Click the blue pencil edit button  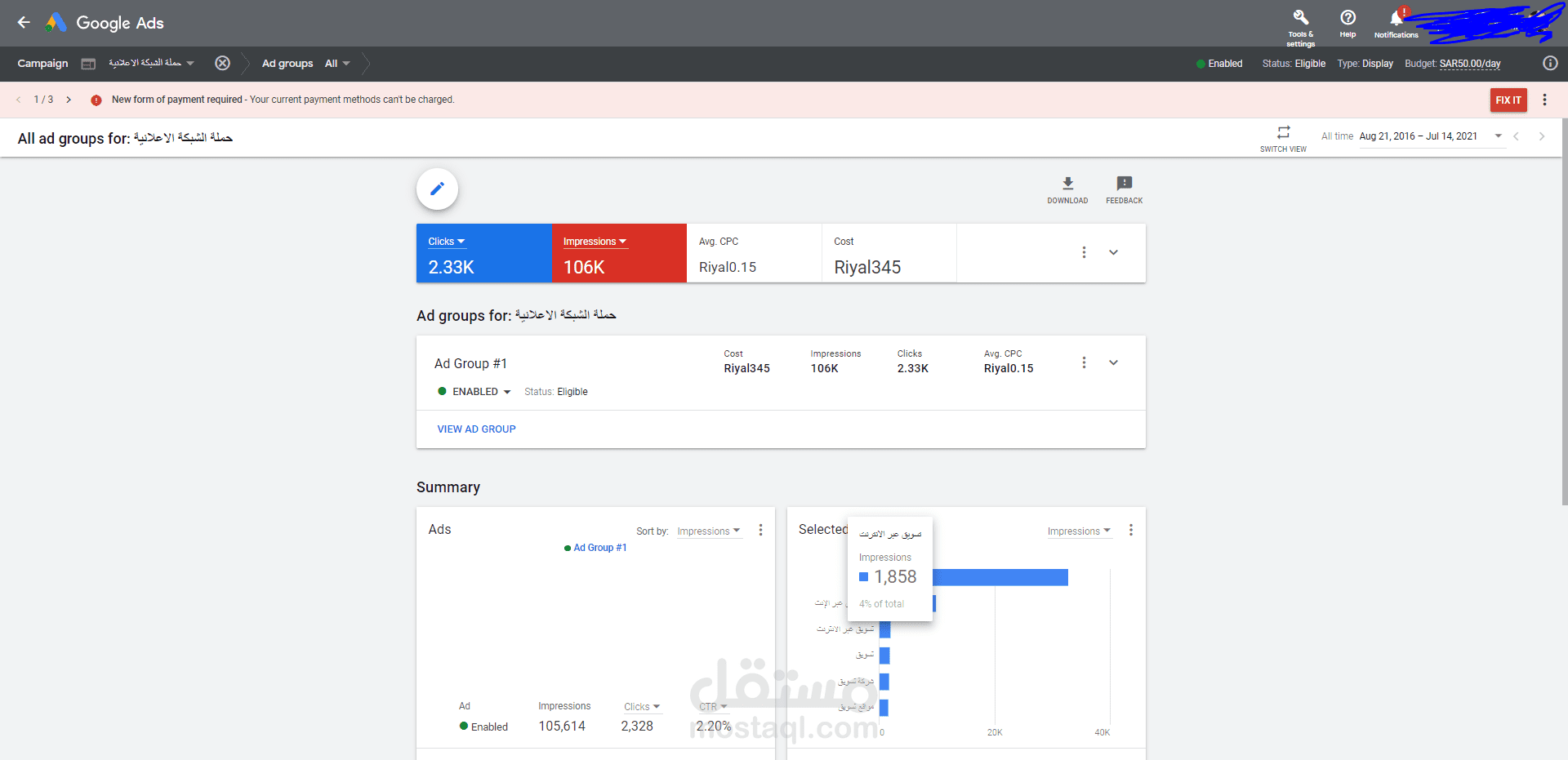(x=437, y=189)
